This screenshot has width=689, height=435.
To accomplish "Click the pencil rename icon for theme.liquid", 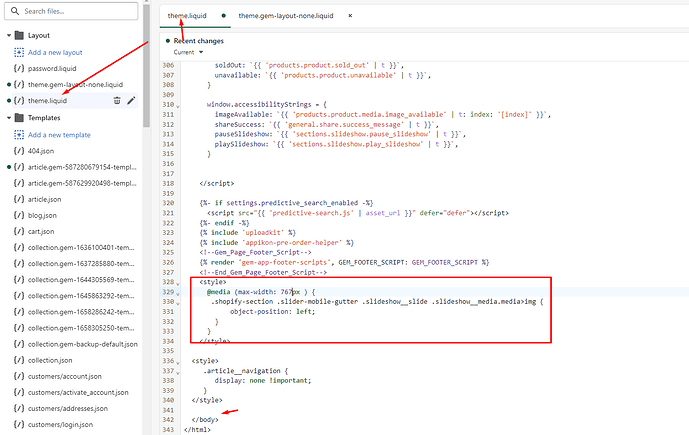I will click(x=132, y=100).
